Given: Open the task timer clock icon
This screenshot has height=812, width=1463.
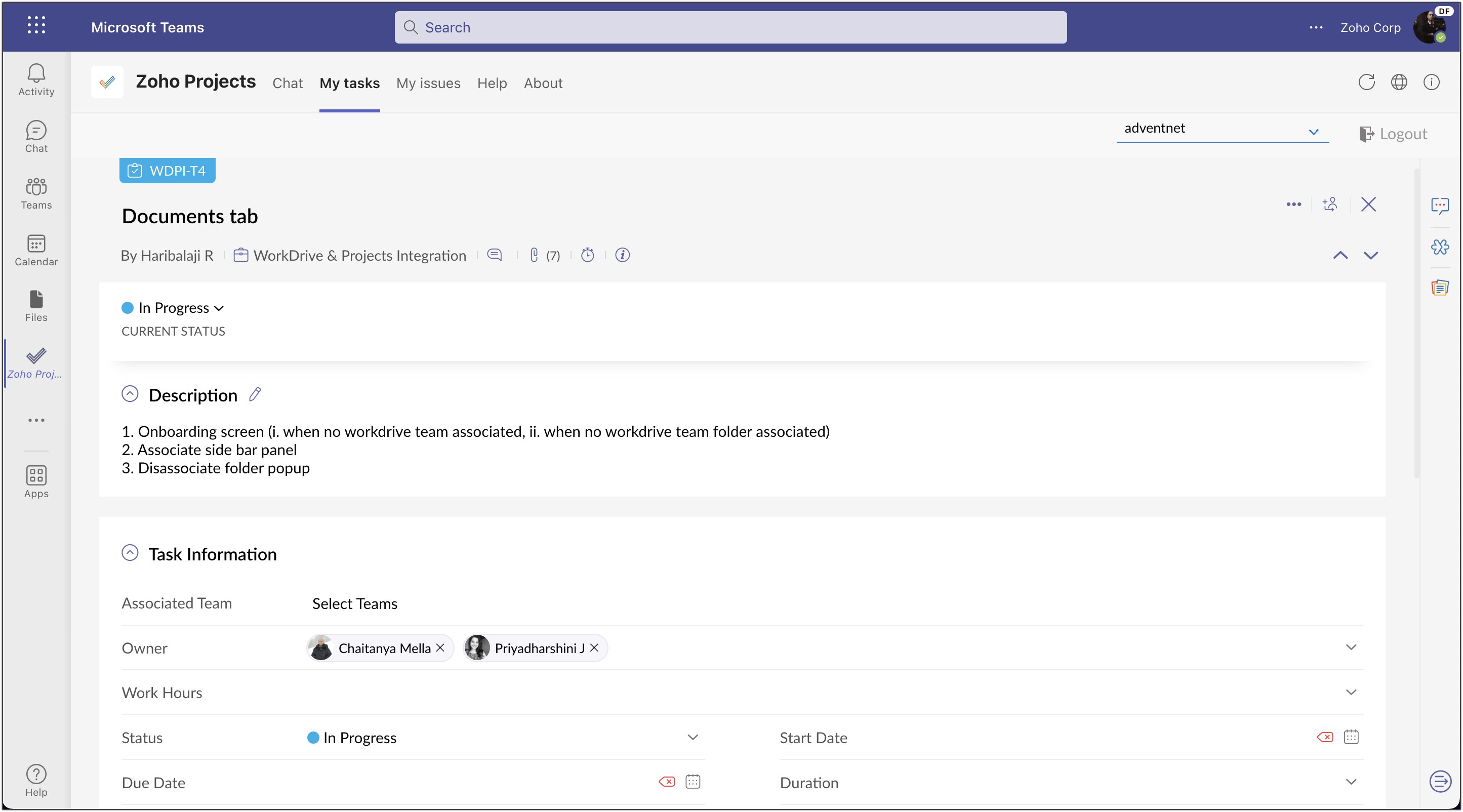Looking at the screenshot, I should pos(587,256).
